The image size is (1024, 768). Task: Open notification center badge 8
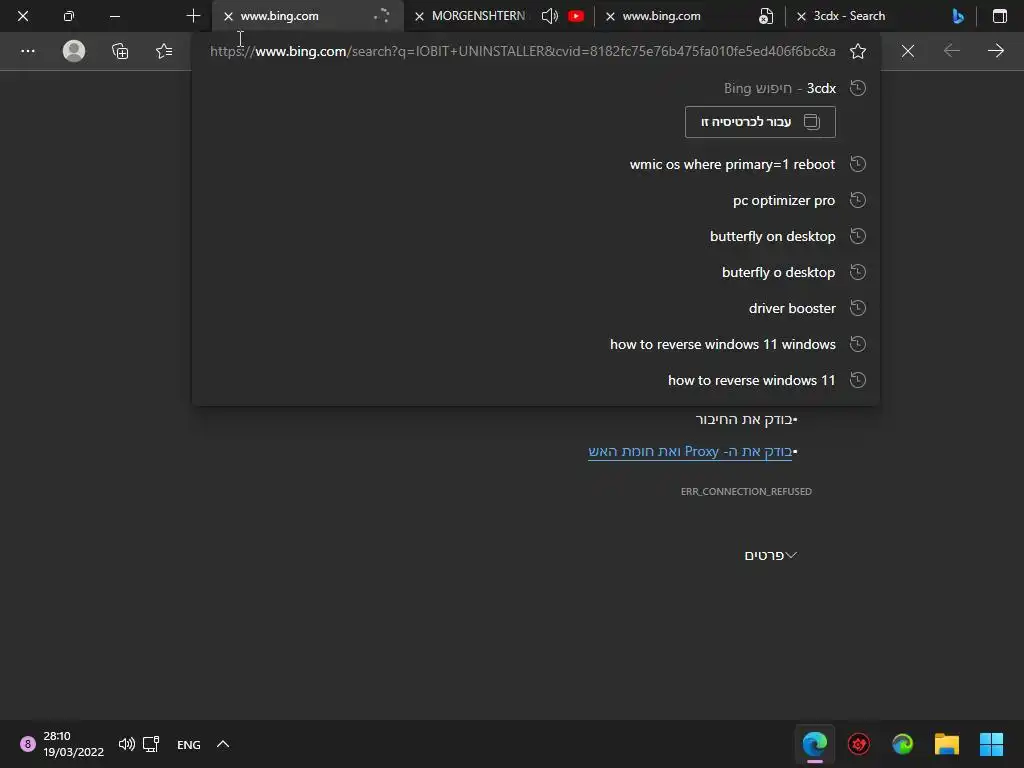[27, 744]
